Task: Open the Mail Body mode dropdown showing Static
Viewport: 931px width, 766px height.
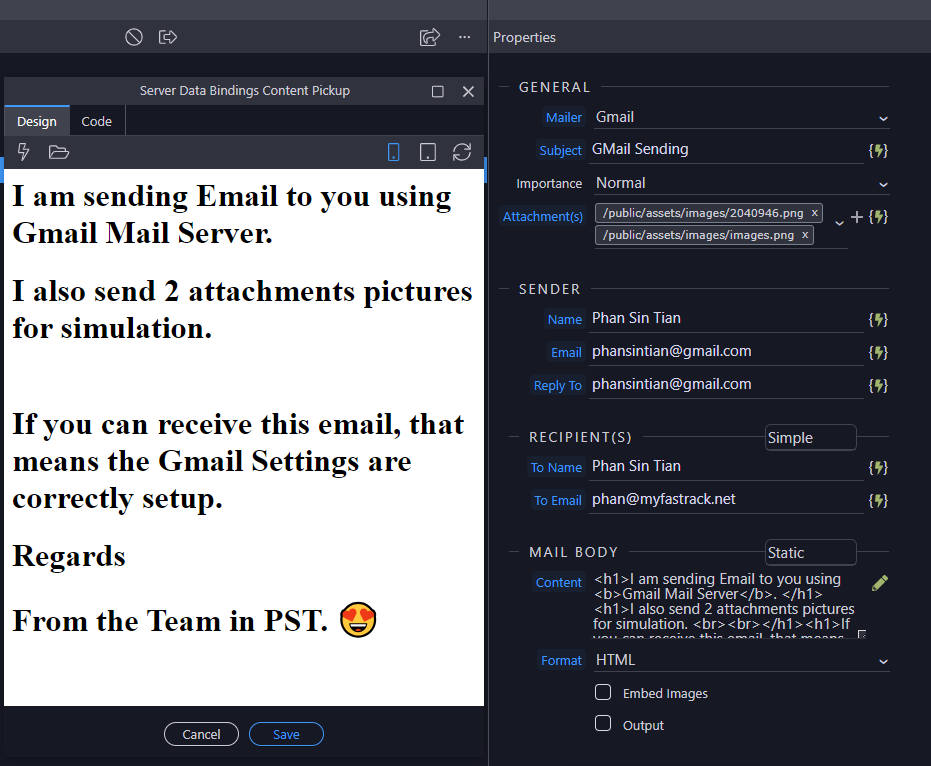Action: (810, 553)
